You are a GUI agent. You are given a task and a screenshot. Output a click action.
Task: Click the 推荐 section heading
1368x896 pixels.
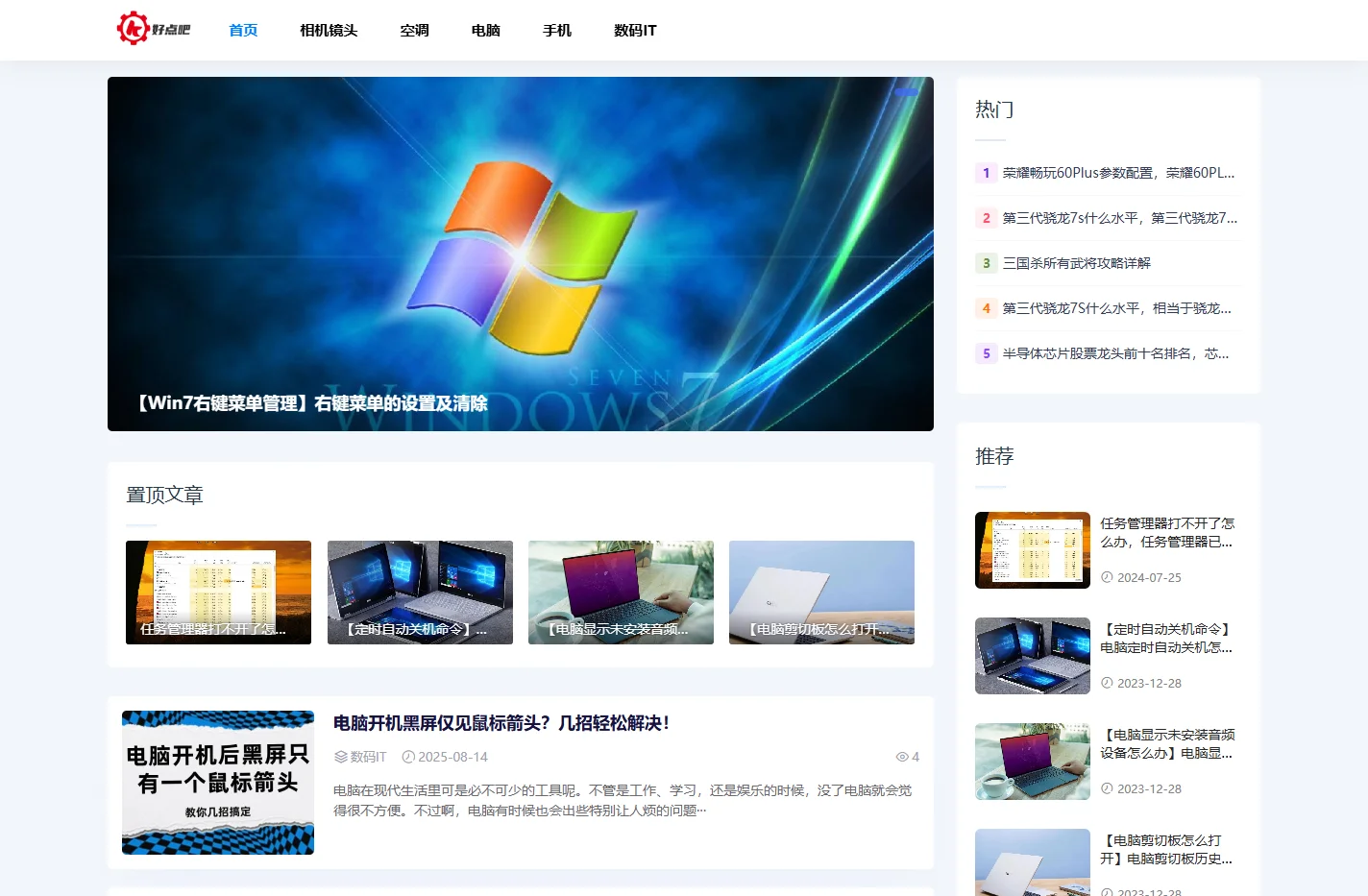coord(994,456)
